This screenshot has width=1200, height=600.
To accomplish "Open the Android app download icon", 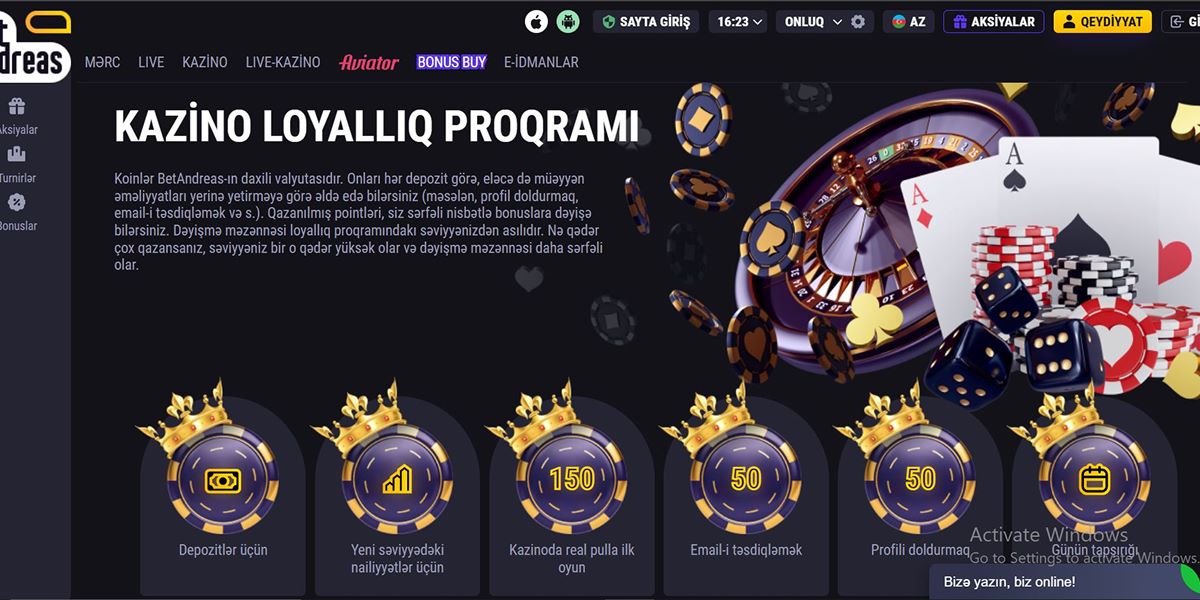I will 569,21.
